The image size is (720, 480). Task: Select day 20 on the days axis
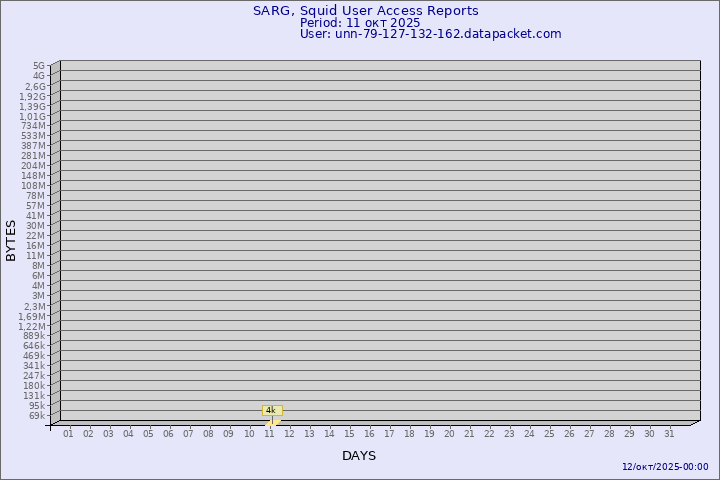449,434
